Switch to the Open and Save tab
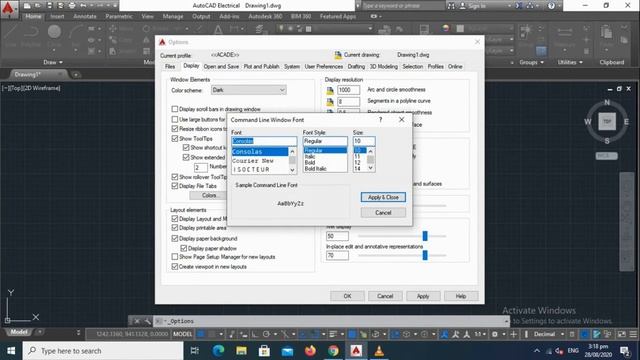This screenshot has height=360, width=640. pyautogui.click(x=221, y=67)
